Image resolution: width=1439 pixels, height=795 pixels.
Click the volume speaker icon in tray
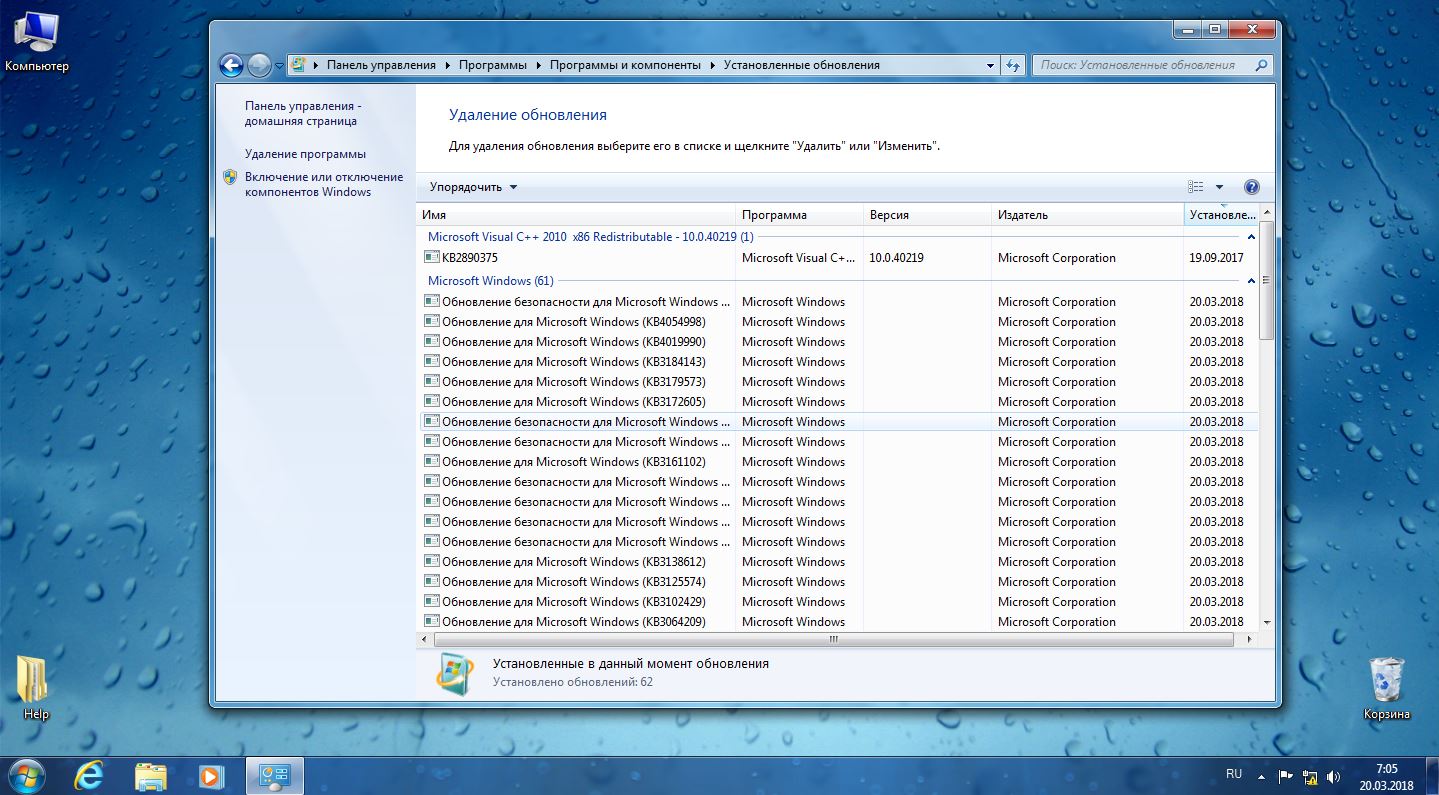coord(1333,776)
